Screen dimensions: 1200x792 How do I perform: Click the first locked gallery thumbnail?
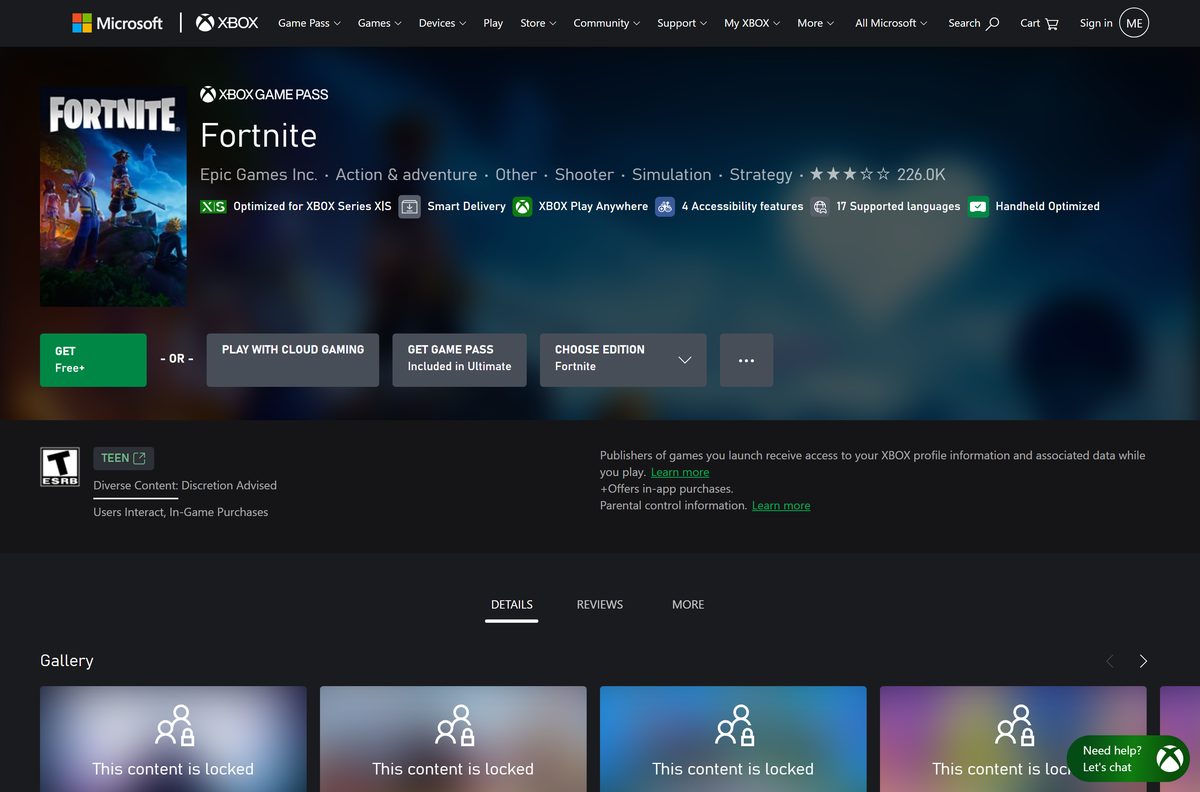pos(173,739)
